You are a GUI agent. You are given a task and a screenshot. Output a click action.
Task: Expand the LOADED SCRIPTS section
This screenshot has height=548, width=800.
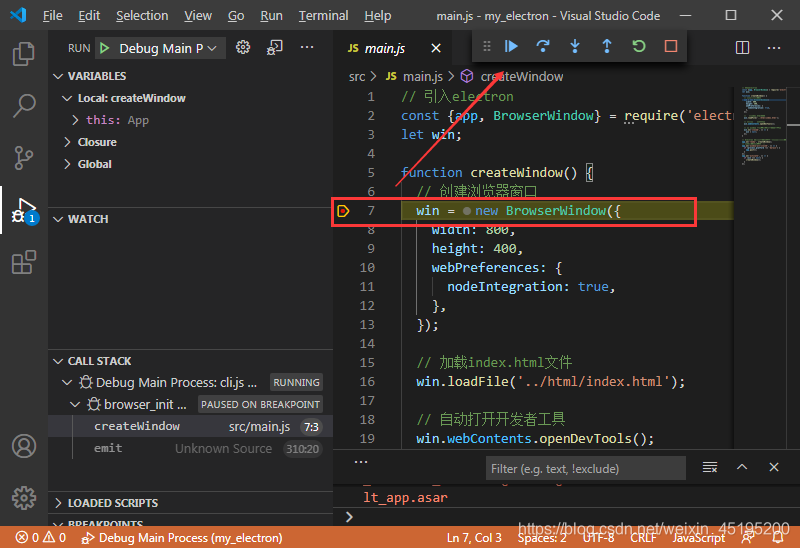[58, 503]
